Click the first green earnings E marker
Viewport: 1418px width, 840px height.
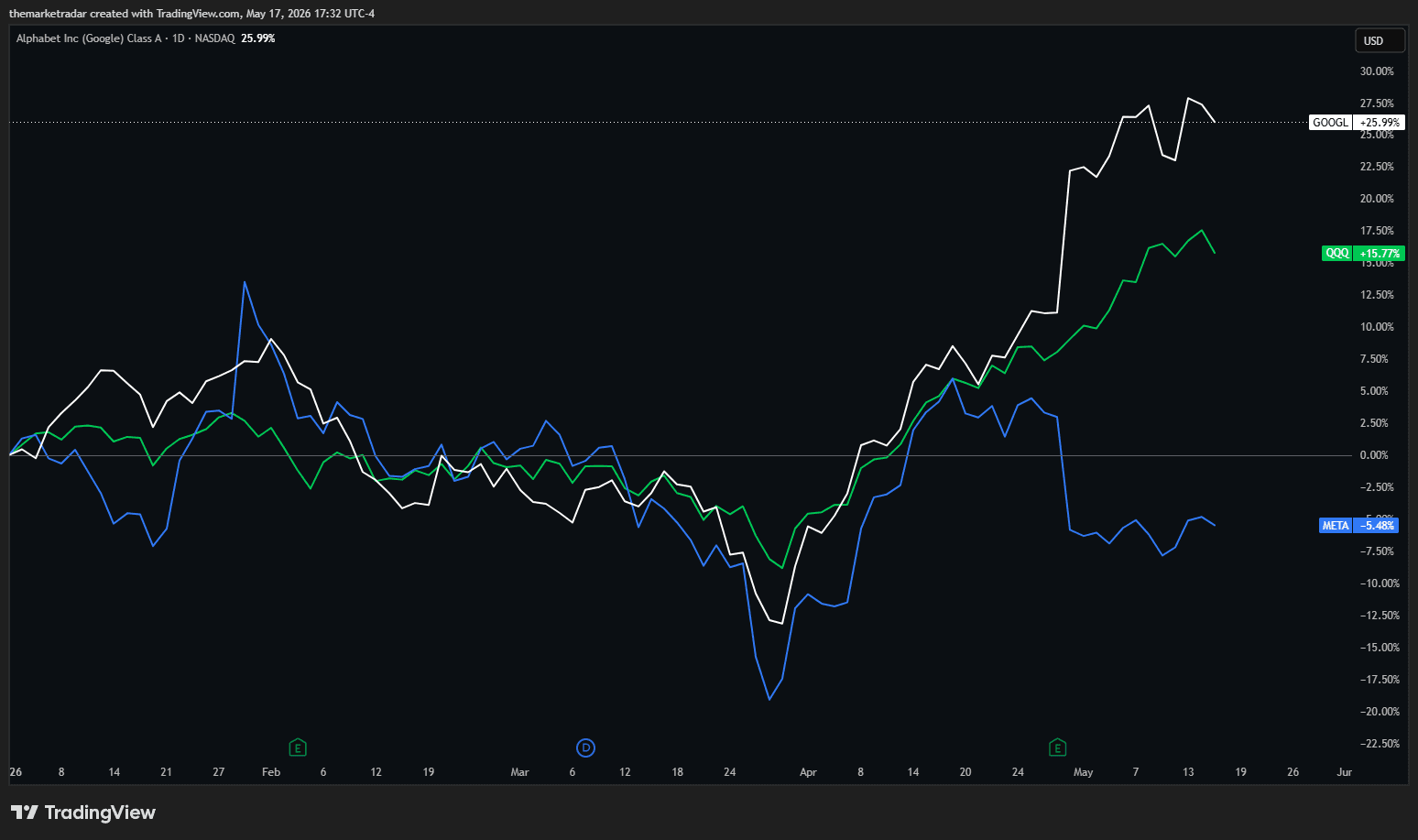tap(298, 747)
